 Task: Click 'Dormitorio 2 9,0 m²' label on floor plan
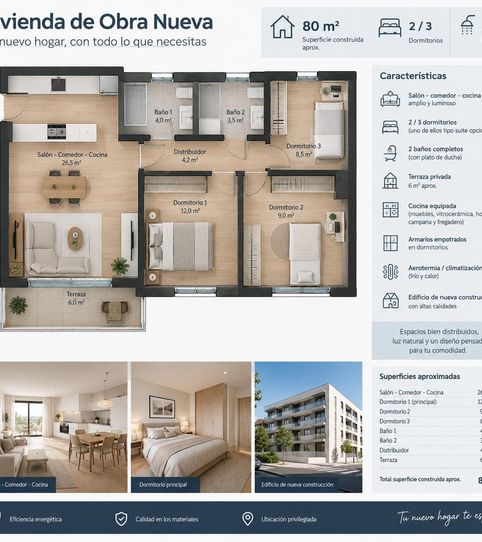point(286,211)
